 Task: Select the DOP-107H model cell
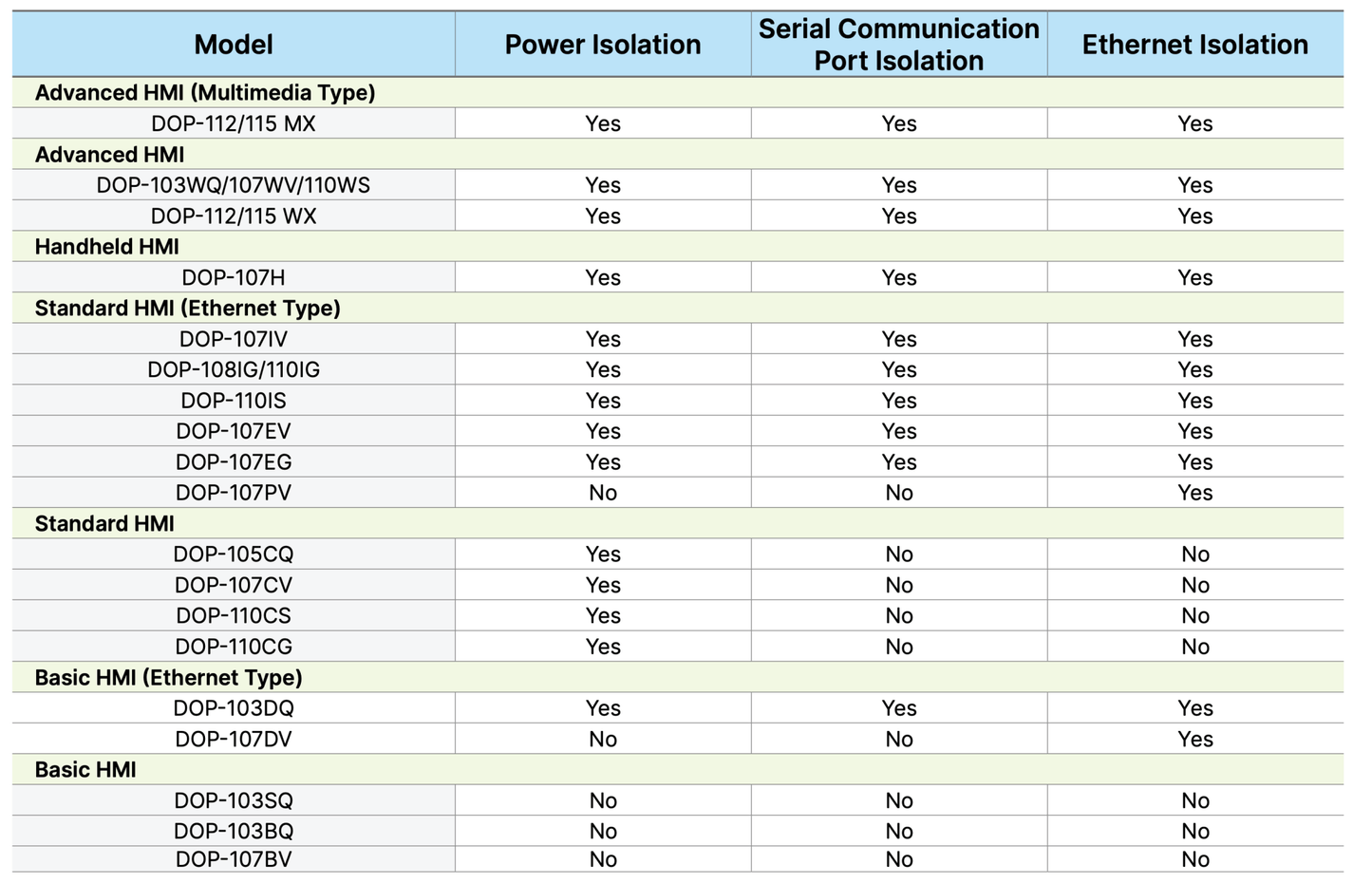(233, 277)
